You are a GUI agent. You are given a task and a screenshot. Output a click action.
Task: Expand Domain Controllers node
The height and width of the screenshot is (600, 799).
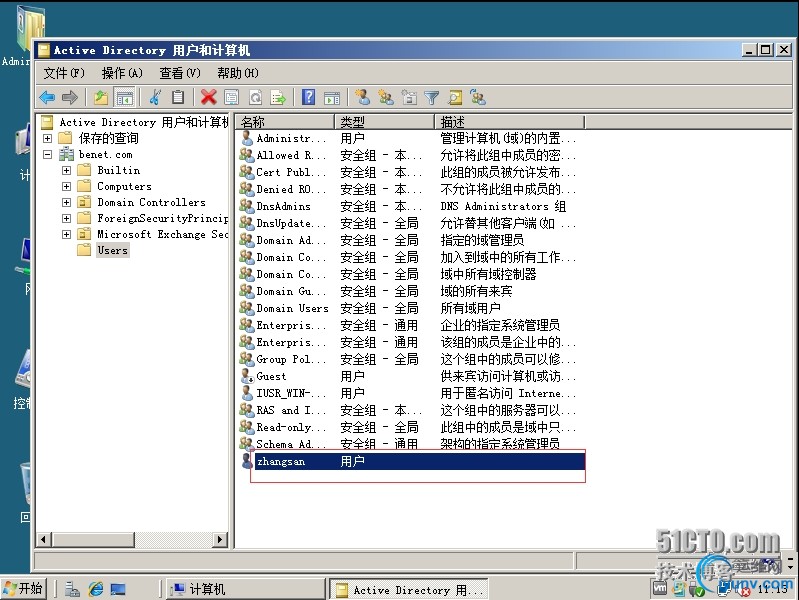coord(66,202)
